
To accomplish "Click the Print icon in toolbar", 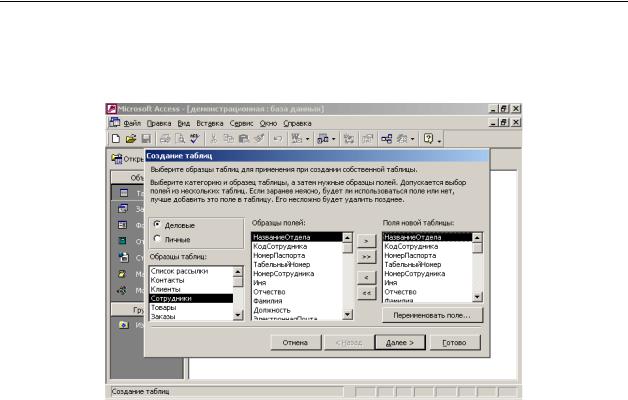I will 165,139.
